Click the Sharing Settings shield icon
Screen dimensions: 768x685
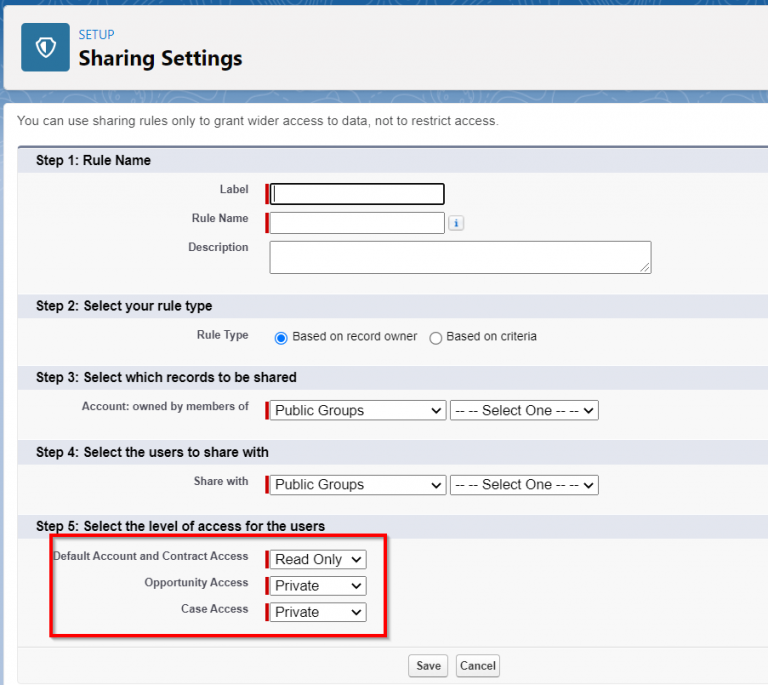[x=45, y=47]
